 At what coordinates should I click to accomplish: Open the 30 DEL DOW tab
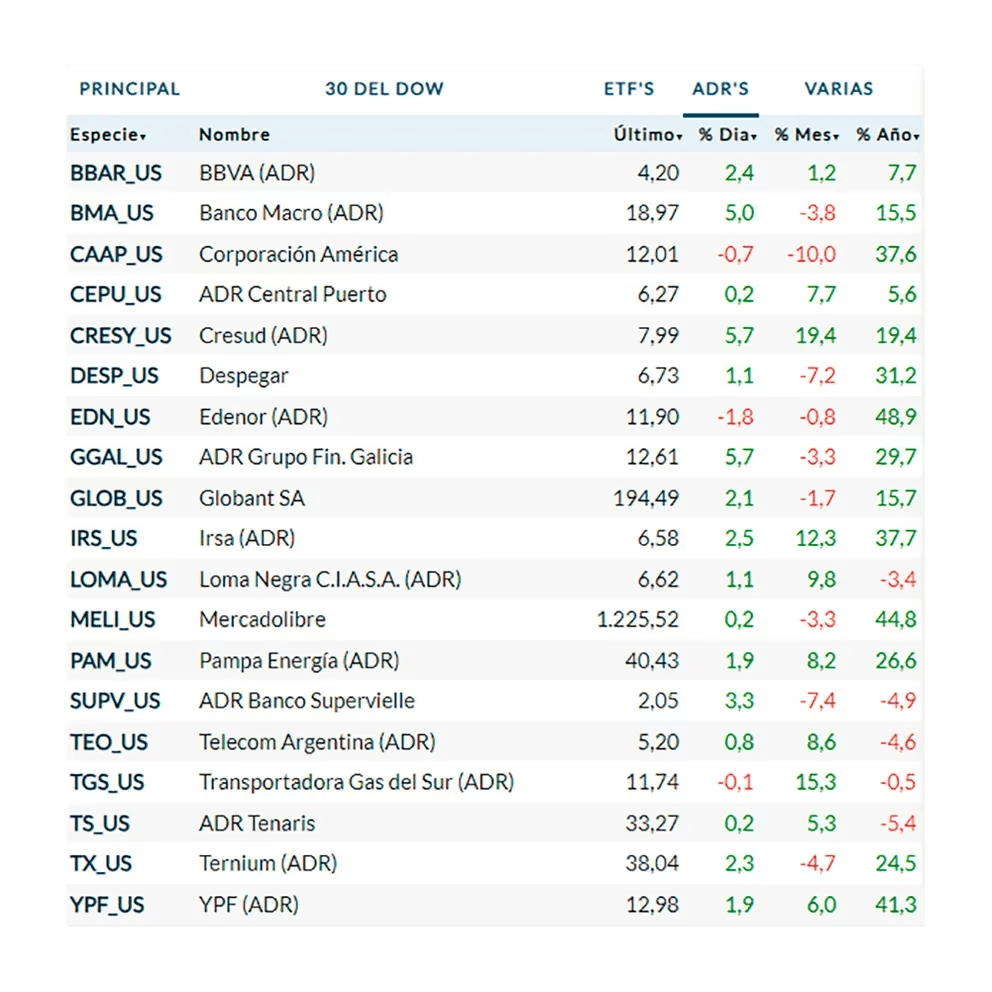click(x=385, y=89)
